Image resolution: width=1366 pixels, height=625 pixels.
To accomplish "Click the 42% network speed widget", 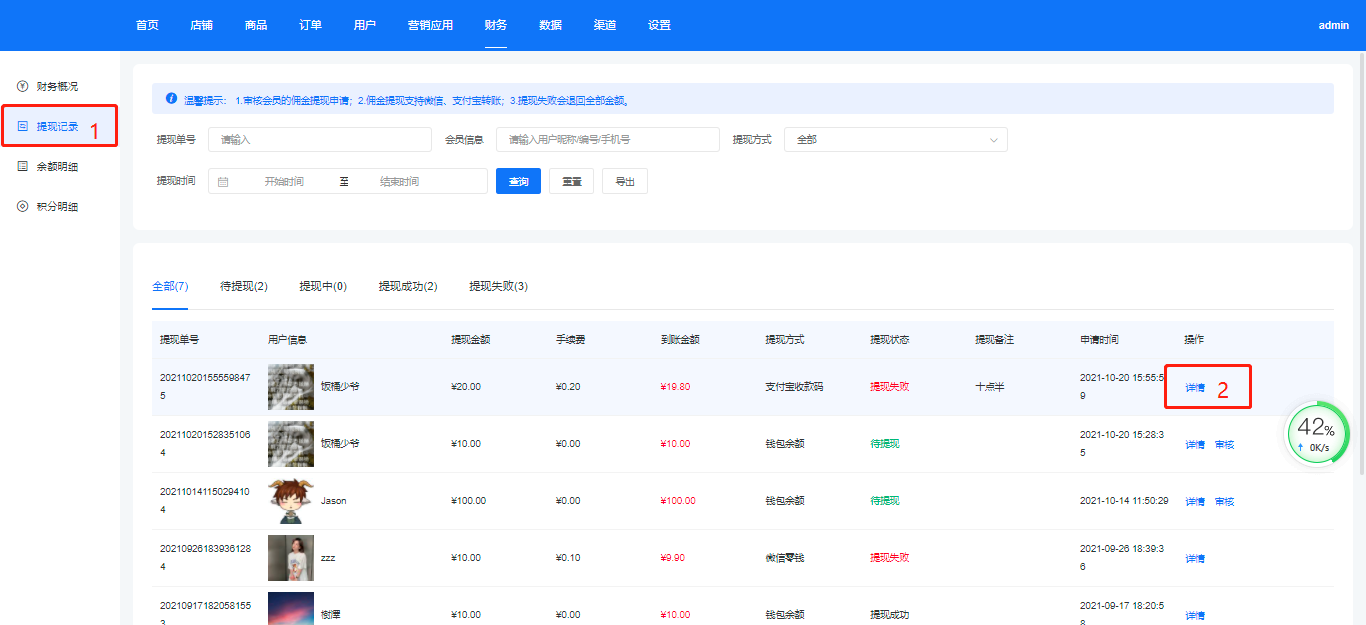I will [1317, 435].
